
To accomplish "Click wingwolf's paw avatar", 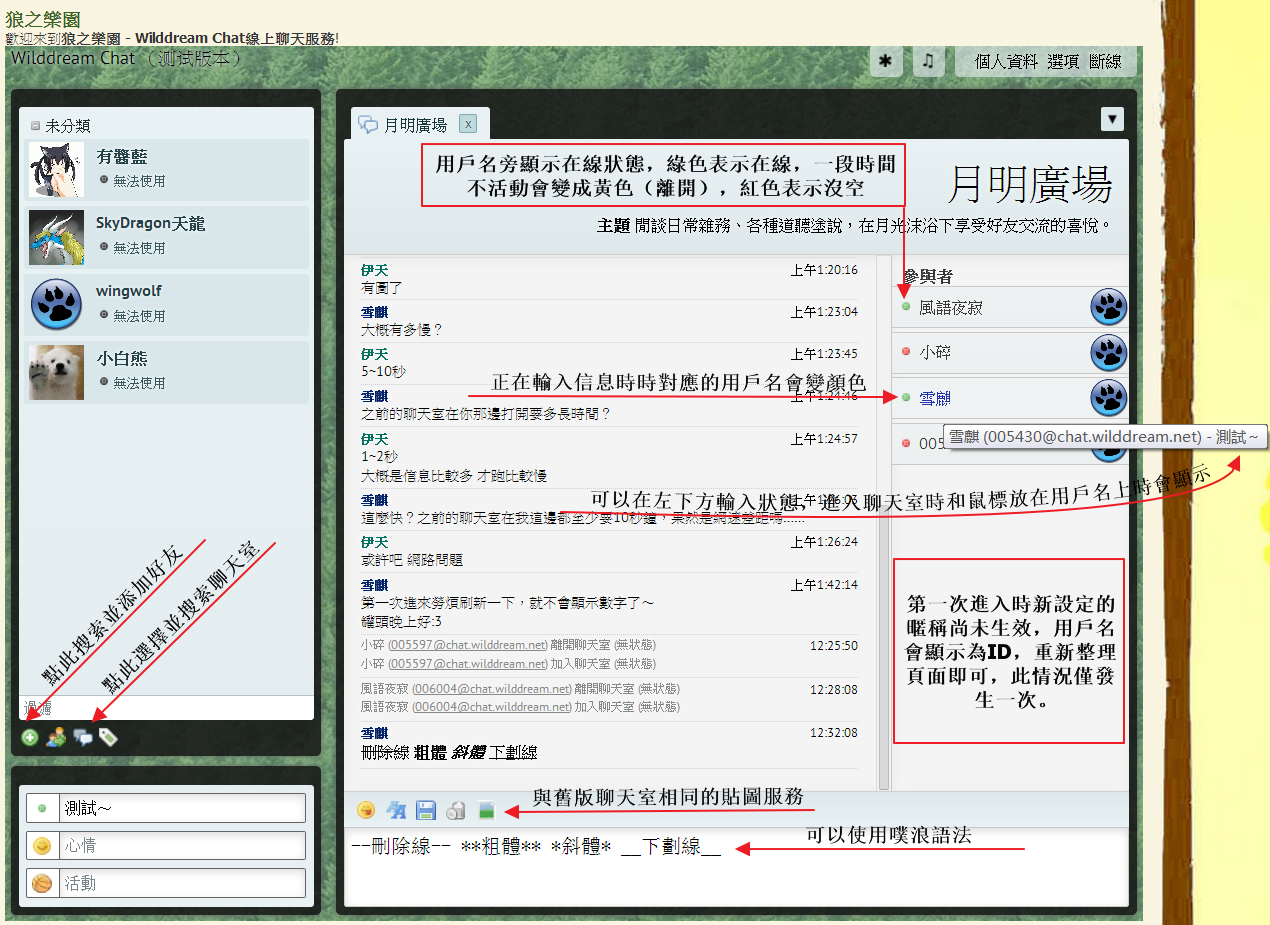I will pos(56,304).
